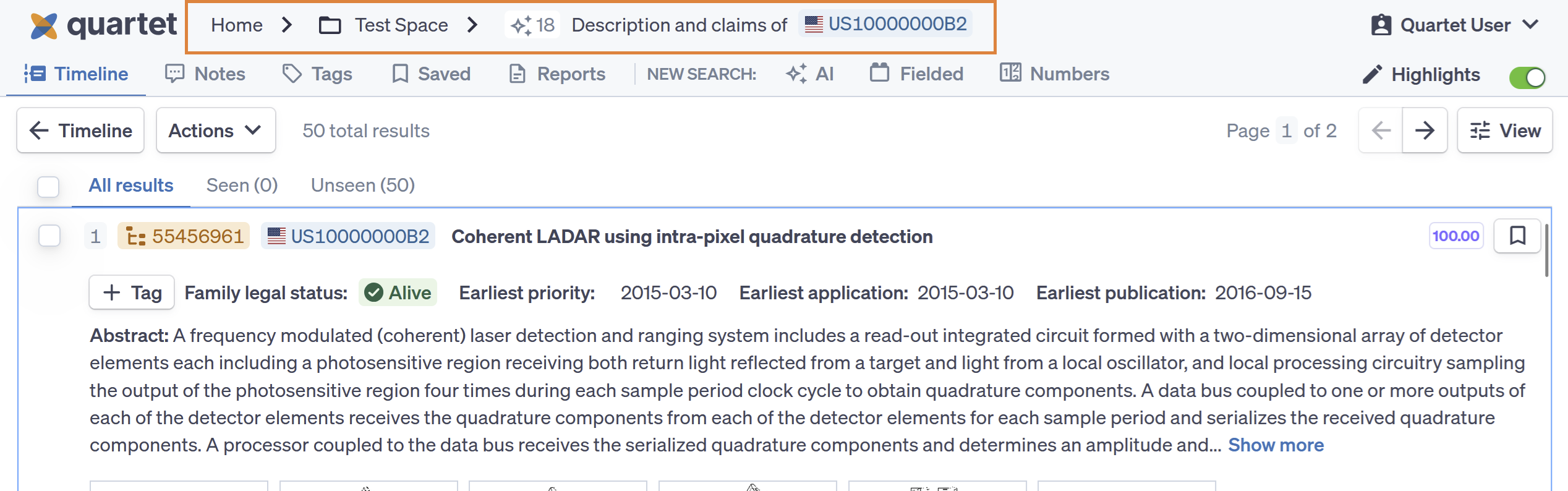Image resolution: width=1568 pixels, height=491 pixels.
Task: Click the patent family 55456961 badge
Action: (x=184, y=236)
